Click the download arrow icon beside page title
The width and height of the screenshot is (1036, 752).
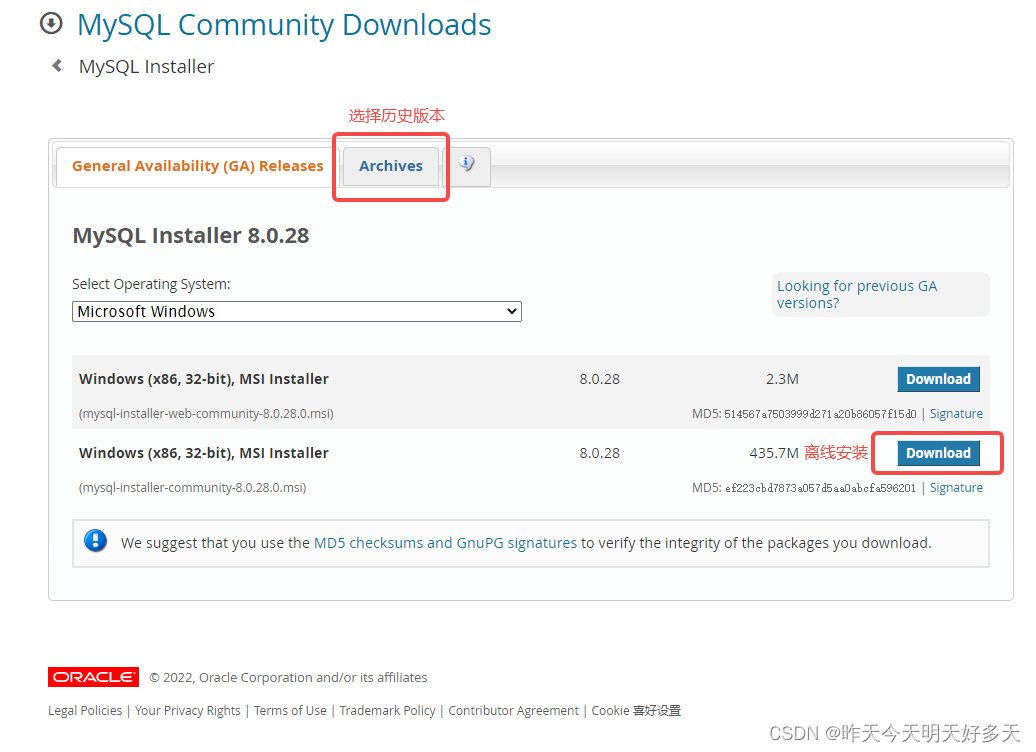(50, 23)
